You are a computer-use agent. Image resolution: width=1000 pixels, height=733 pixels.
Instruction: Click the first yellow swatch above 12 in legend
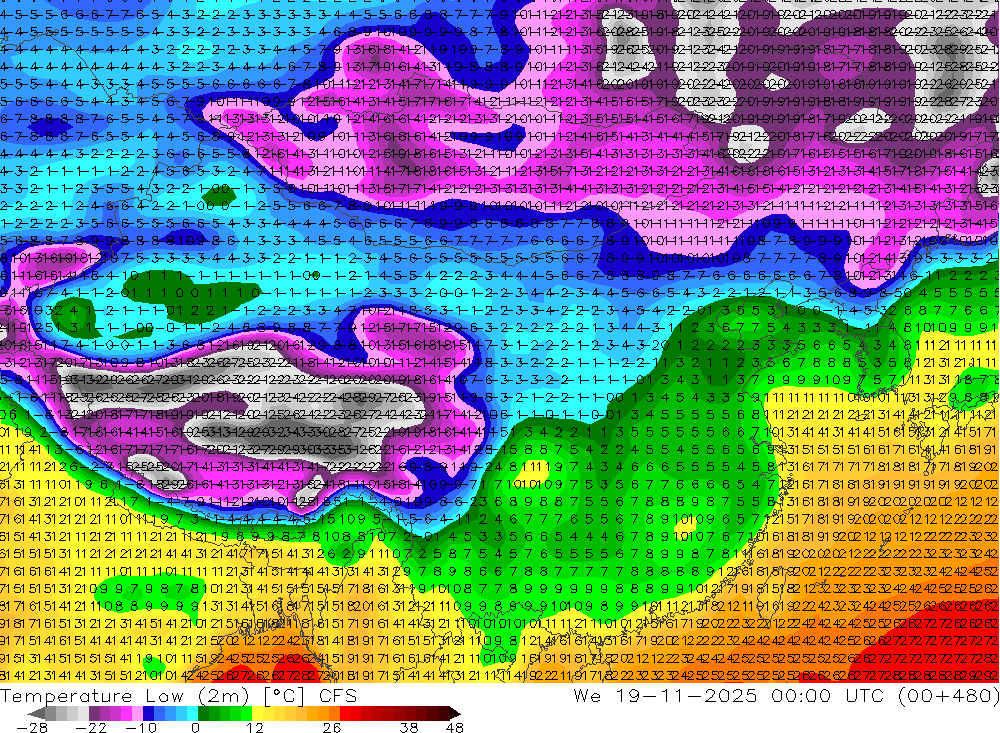258,713
